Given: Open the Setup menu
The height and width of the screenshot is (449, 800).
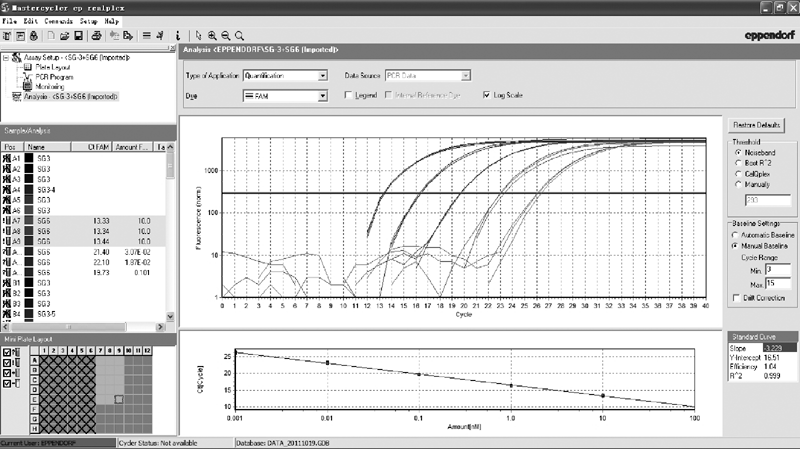Looking at the screenshot, I should 88,21.
